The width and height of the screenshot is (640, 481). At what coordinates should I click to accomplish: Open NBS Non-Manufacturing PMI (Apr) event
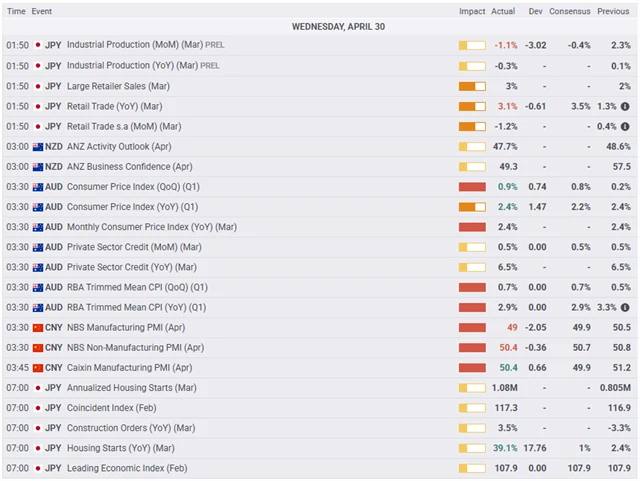(135, 347)
